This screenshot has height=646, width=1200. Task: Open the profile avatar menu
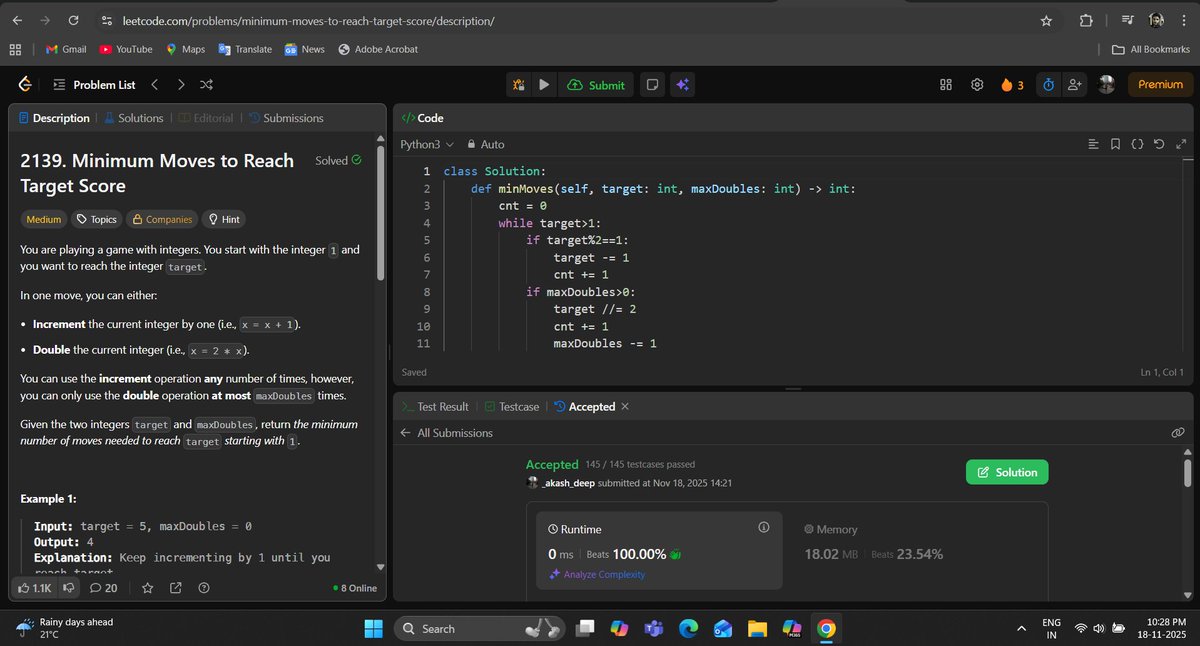[1106, 85]
